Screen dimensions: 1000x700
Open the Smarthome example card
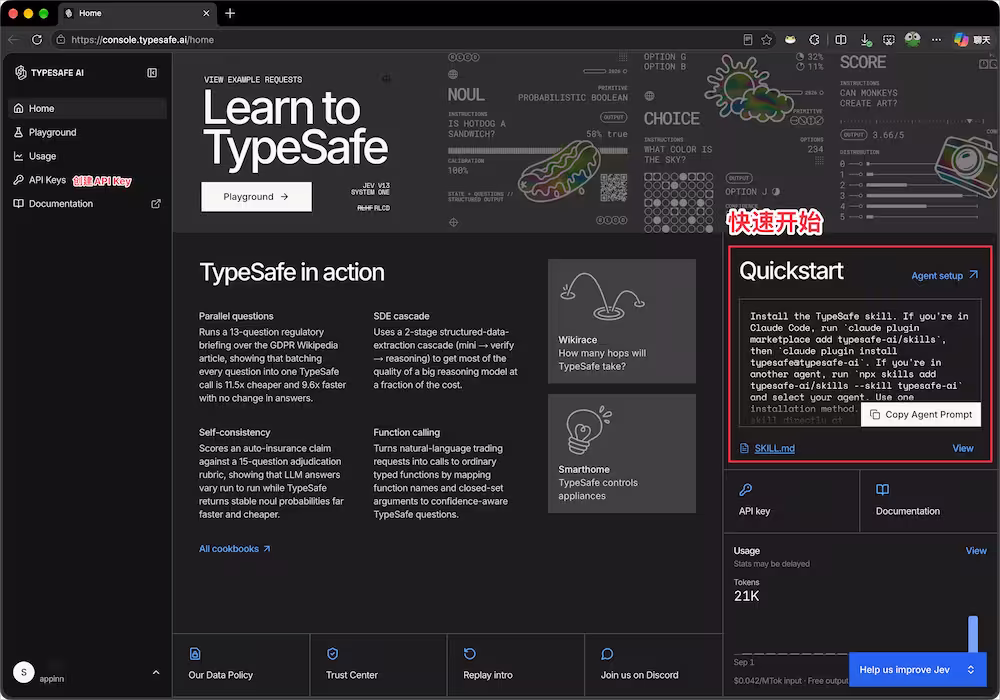coord(622,453)
